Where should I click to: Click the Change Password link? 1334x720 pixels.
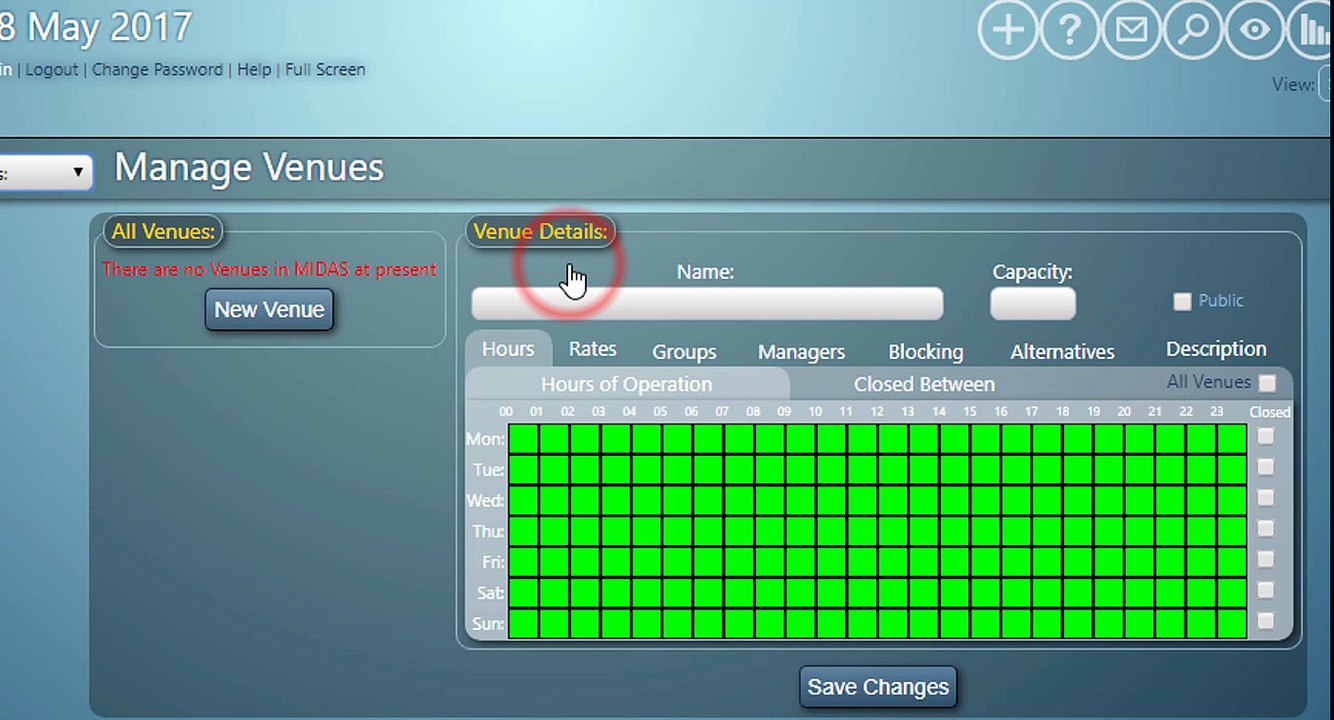(157, 70)
